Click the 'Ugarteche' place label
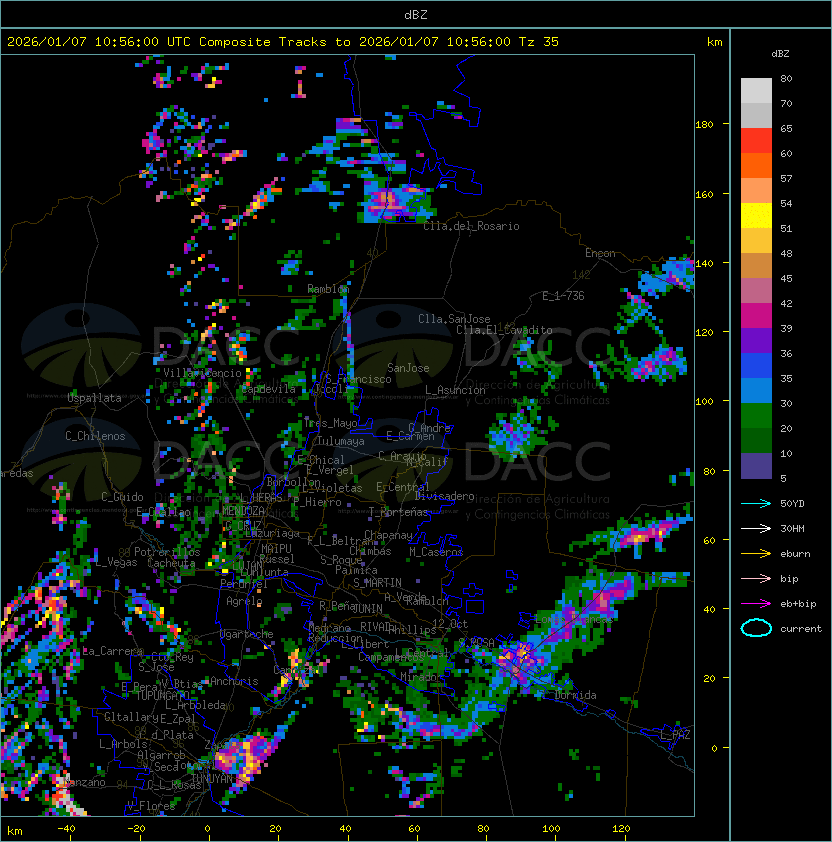The height and width of the screenshot is (842, 832). [247, 634]
